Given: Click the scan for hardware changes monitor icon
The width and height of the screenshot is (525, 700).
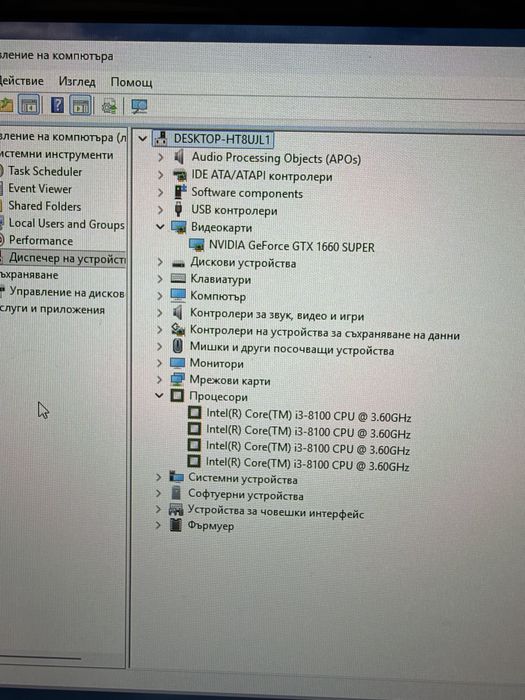Looking at the screenshot, I should click(139, 107).
